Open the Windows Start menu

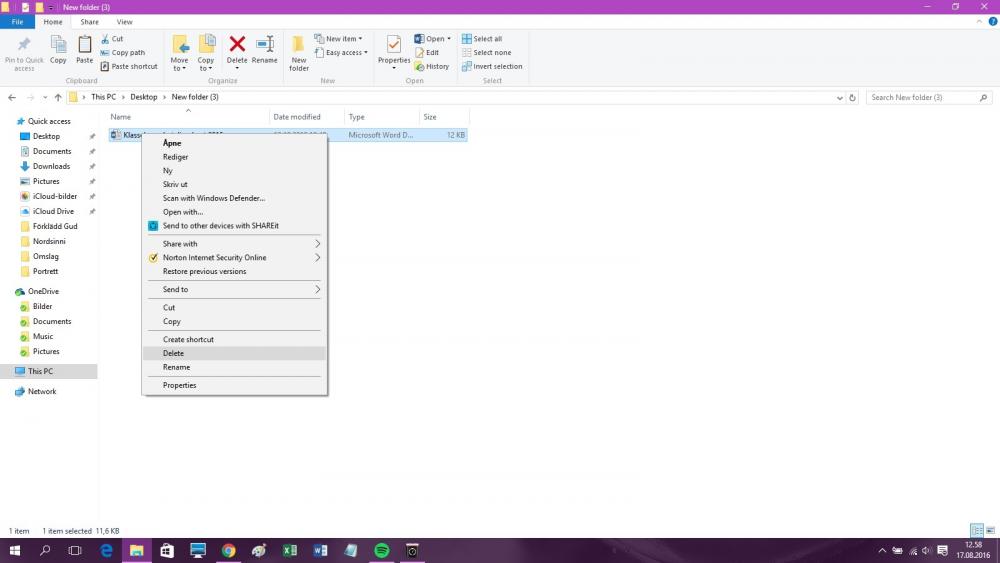(14, 550)
